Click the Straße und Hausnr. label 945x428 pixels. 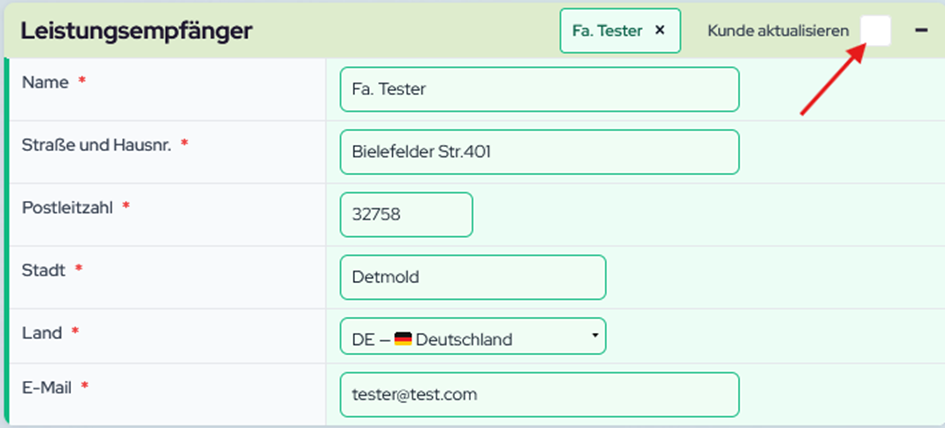[x=96, y=145]
